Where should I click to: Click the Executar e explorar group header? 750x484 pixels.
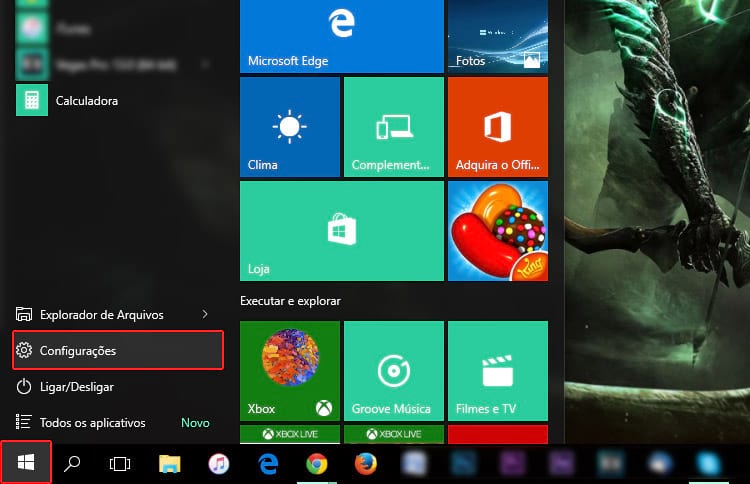(x=290, y=301)
